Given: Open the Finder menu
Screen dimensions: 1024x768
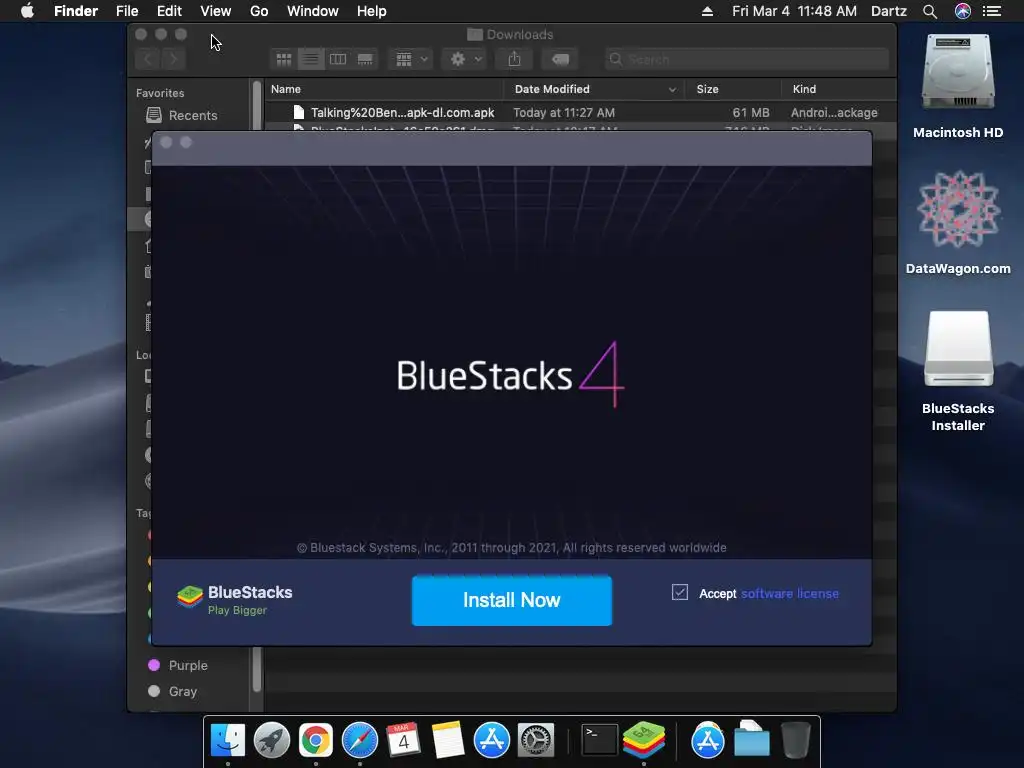Looking at the screenshot, I should (x=76, y=11).
